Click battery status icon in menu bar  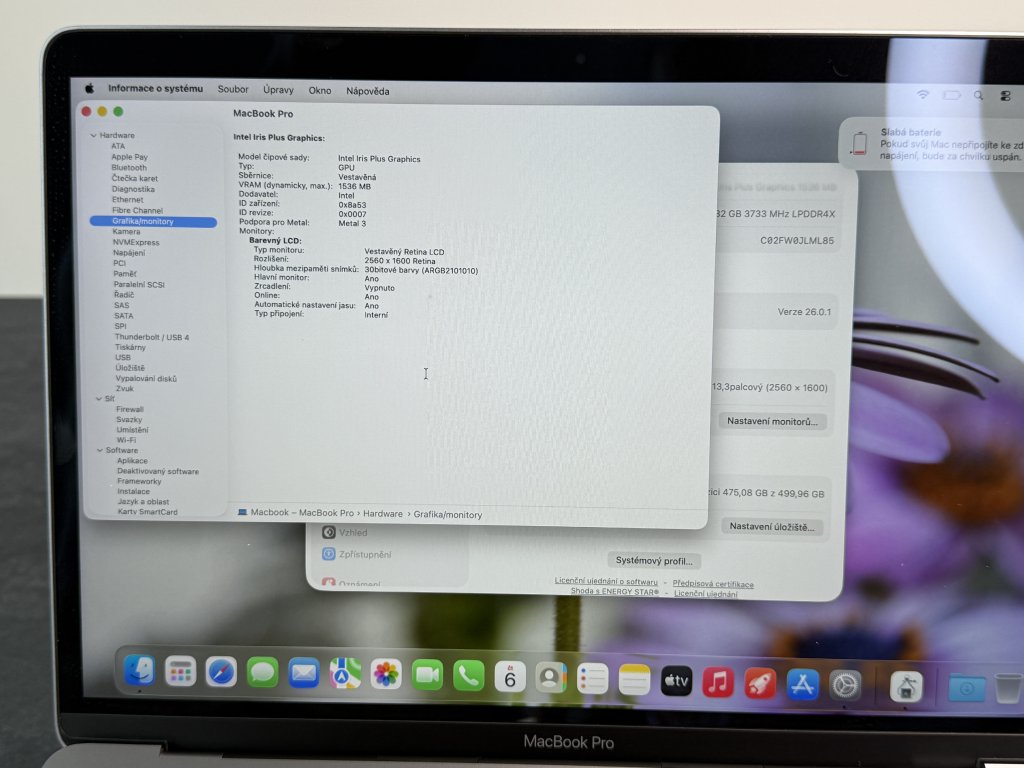point(952,95)
